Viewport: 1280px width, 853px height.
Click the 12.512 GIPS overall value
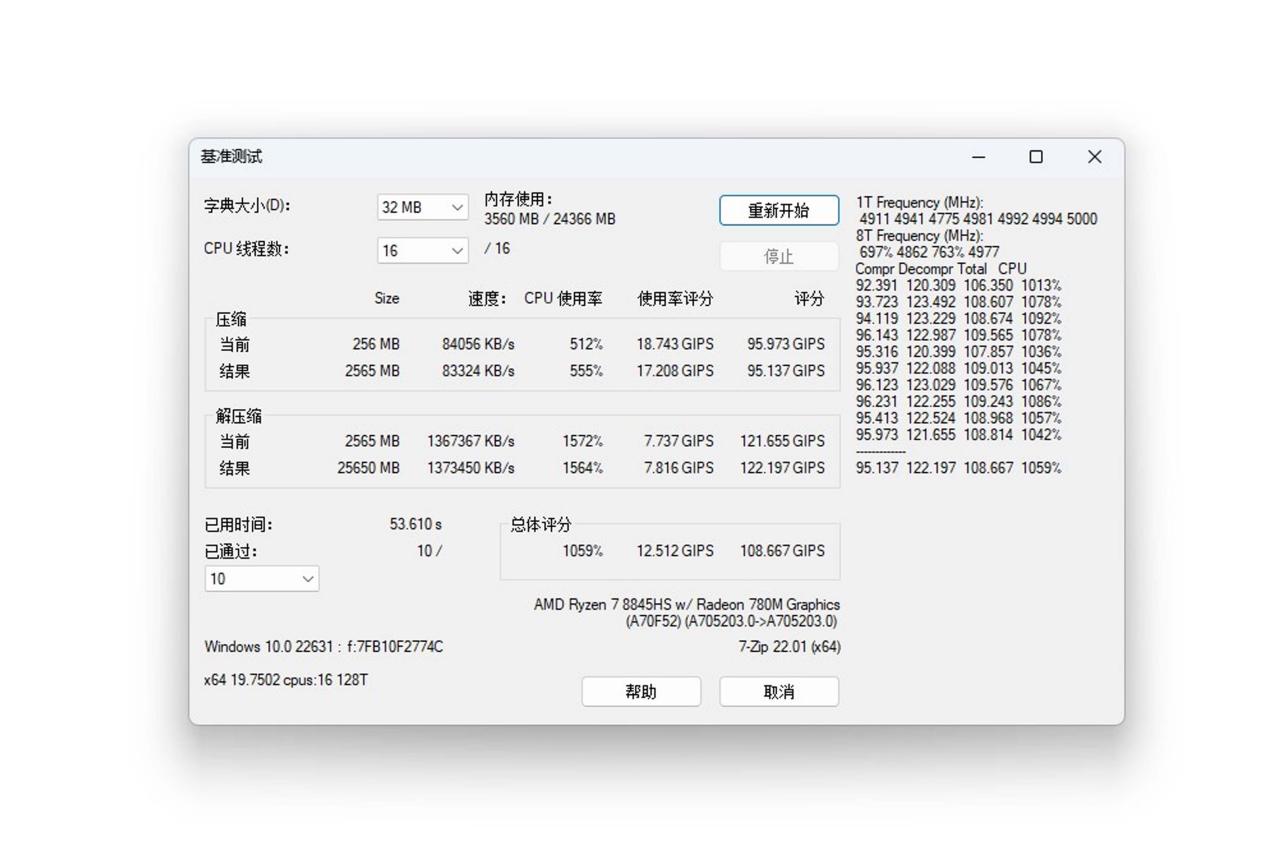coord(675,551)
